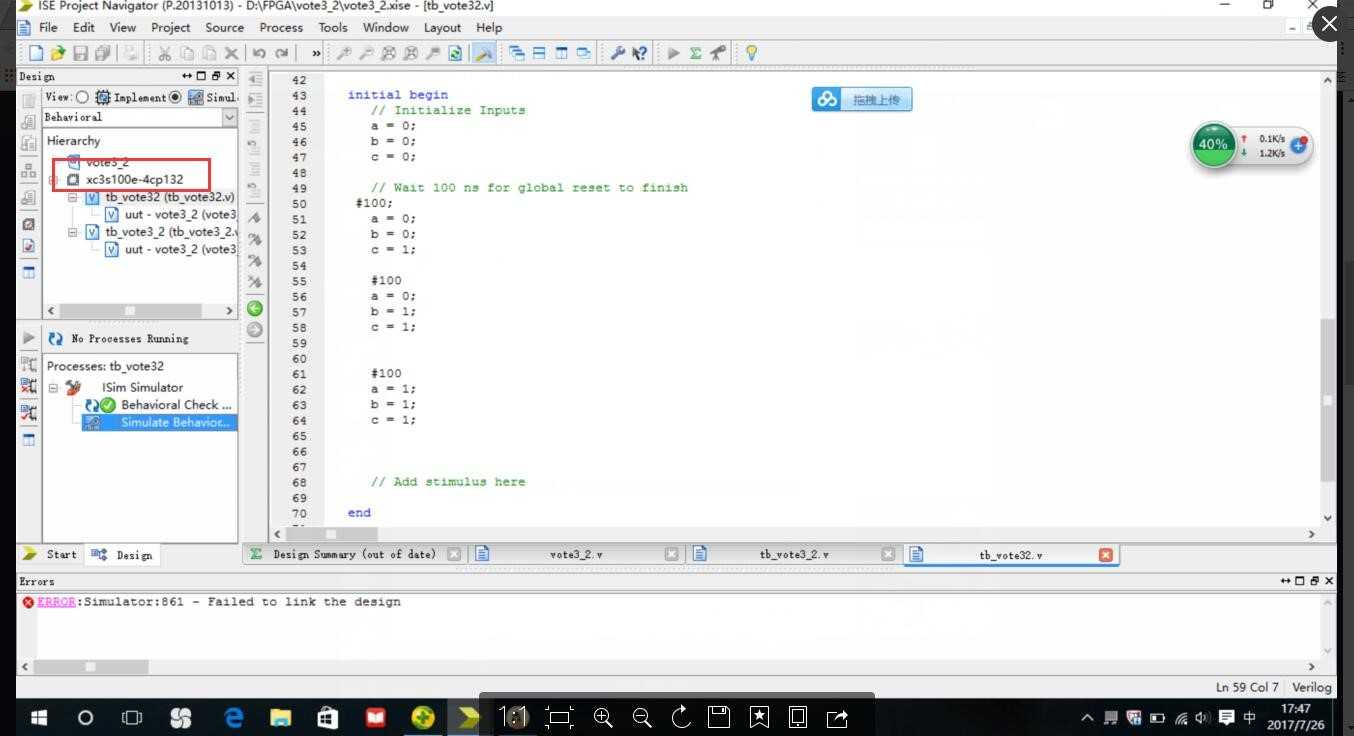Click the viewer bookmark star icon
The height and width of the screenshot is (736, 1354).
click(x=759, y=716)
